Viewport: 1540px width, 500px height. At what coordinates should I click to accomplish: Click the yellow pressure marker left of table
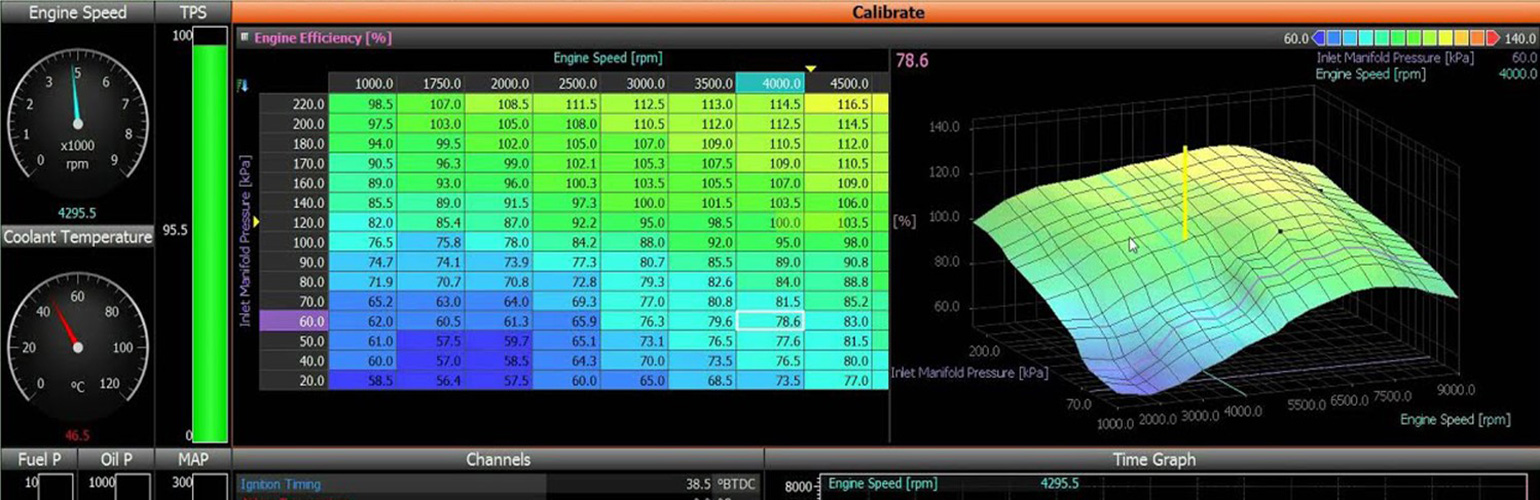[x=255, y=222]
